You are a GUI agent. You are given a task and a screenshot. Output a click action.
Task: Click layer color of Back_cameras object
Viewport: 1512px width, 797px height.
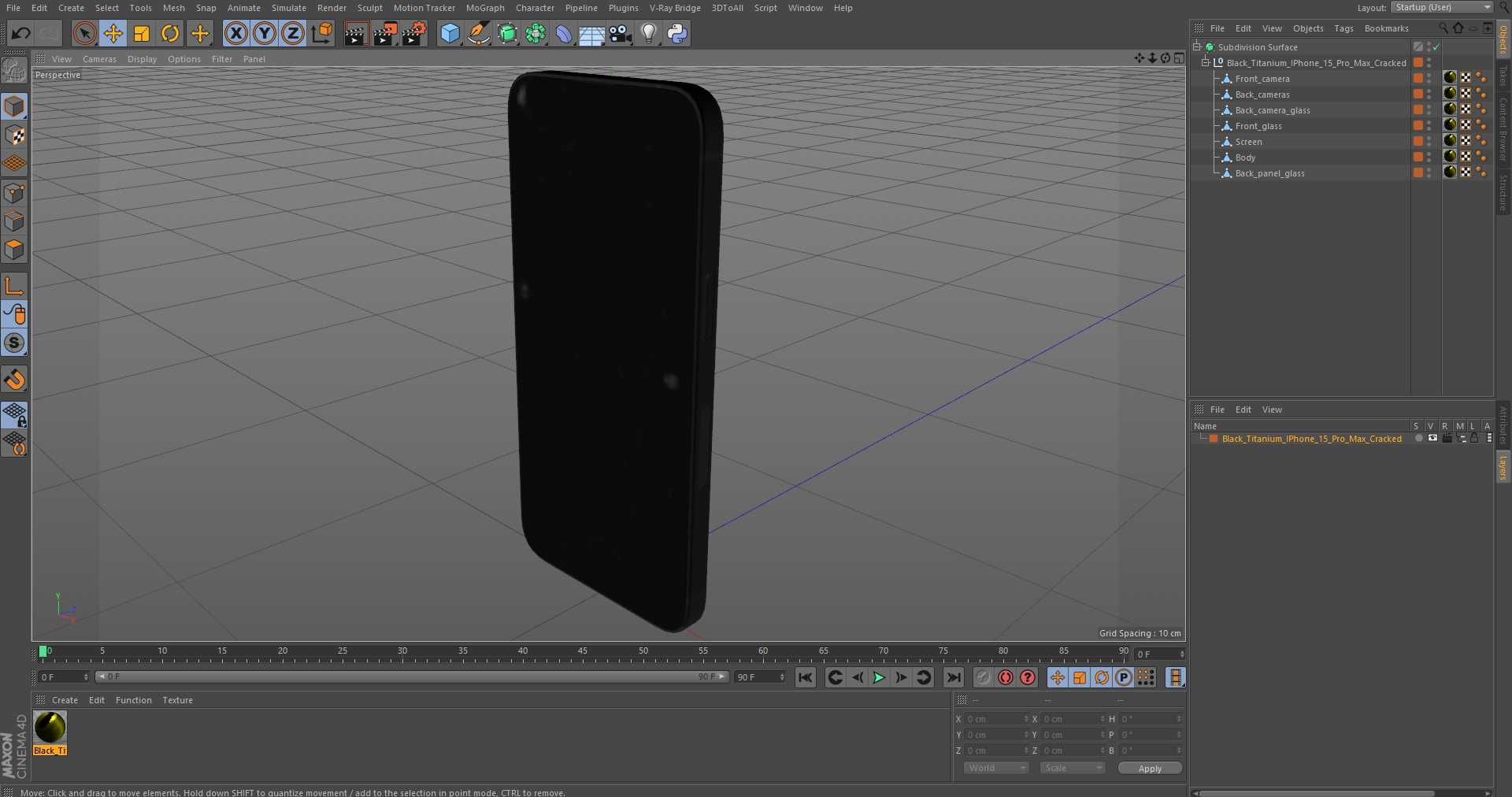click(1417, 95)
